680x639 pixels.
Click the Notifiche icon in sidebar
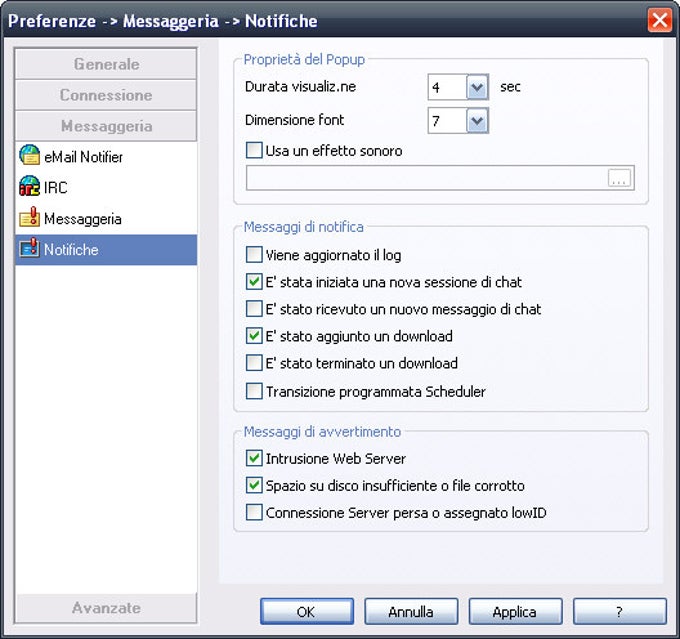tap(29, 248)
